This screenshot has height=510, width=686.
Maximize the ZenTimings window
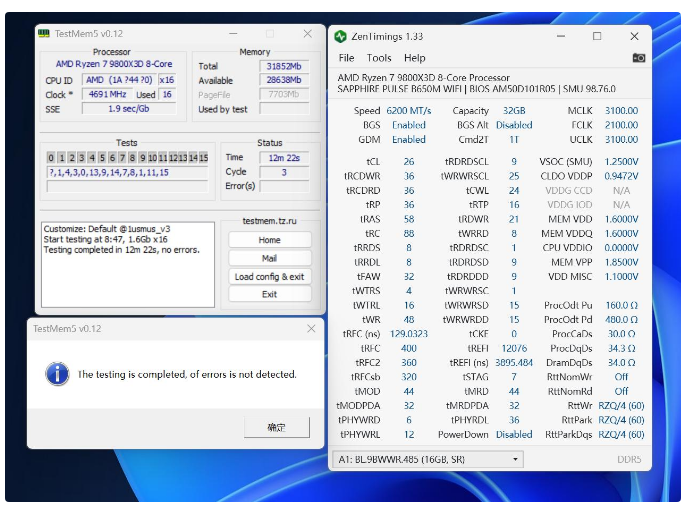click(596, 36)
